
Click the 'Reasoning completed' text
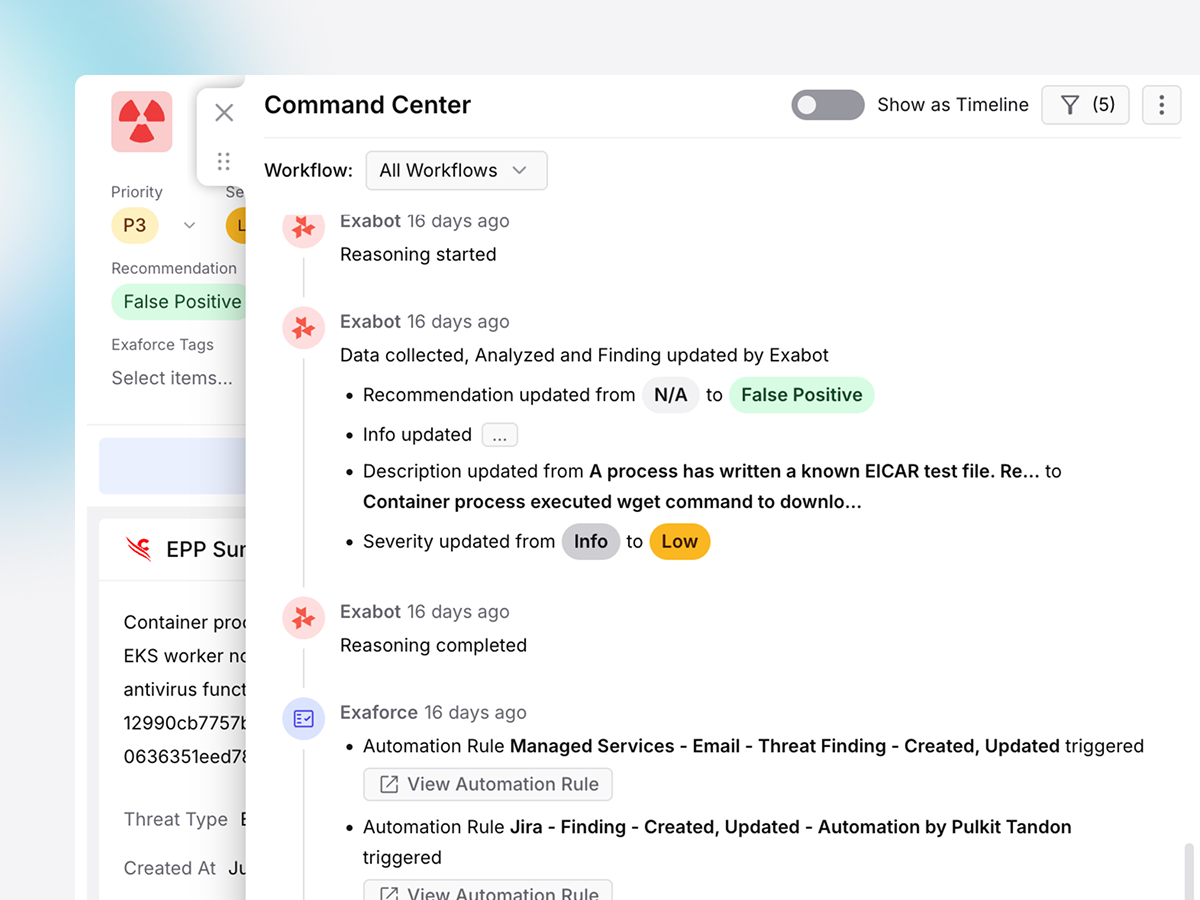pos(433,646)
